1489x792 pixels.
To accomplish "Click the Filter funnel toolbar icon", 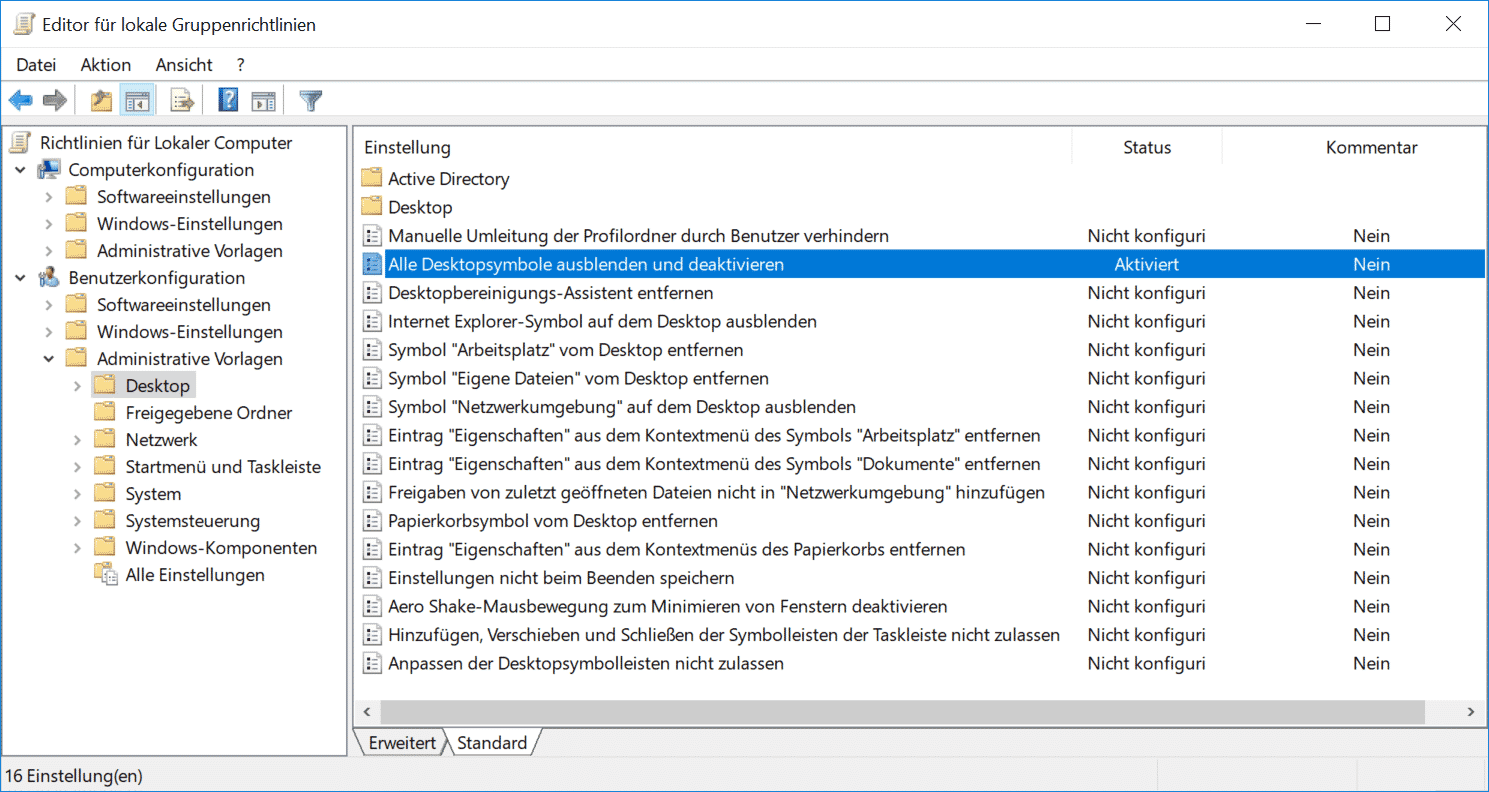I will pyautogui.click(x=311, y=100).
